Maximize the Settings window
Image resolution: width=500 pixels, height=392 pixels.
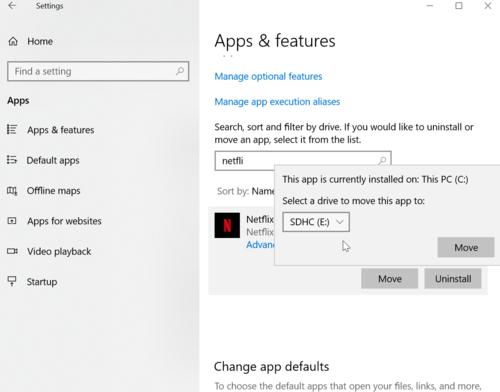(x=459, y=6)
